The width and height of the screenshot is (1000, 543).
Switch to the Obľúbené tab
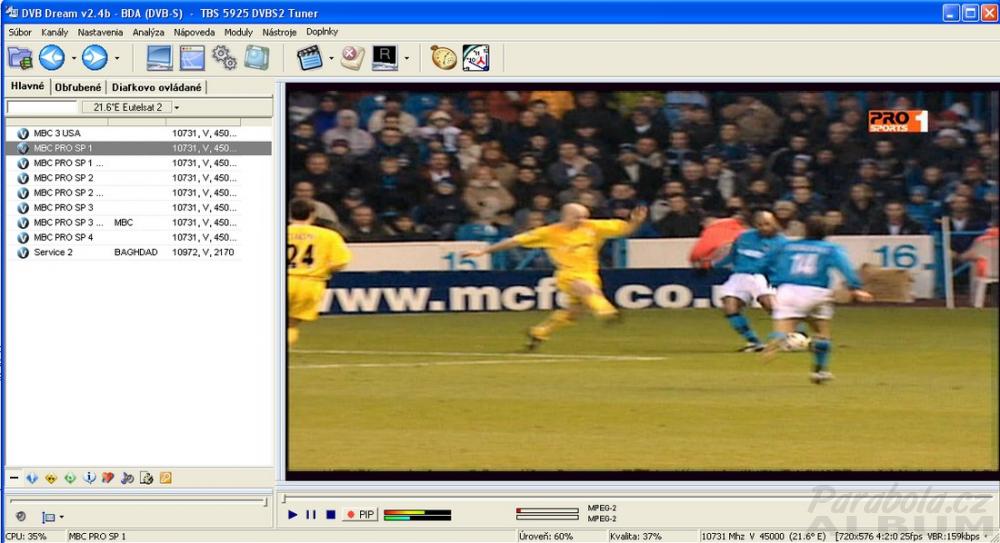78,87
